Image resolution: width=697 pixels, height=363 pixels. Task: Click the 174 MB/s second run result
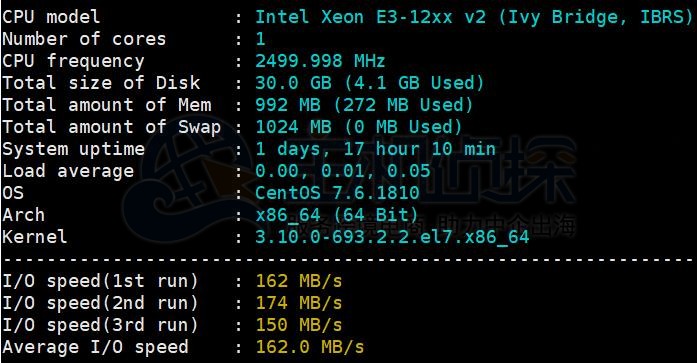(x=299, y=303)
